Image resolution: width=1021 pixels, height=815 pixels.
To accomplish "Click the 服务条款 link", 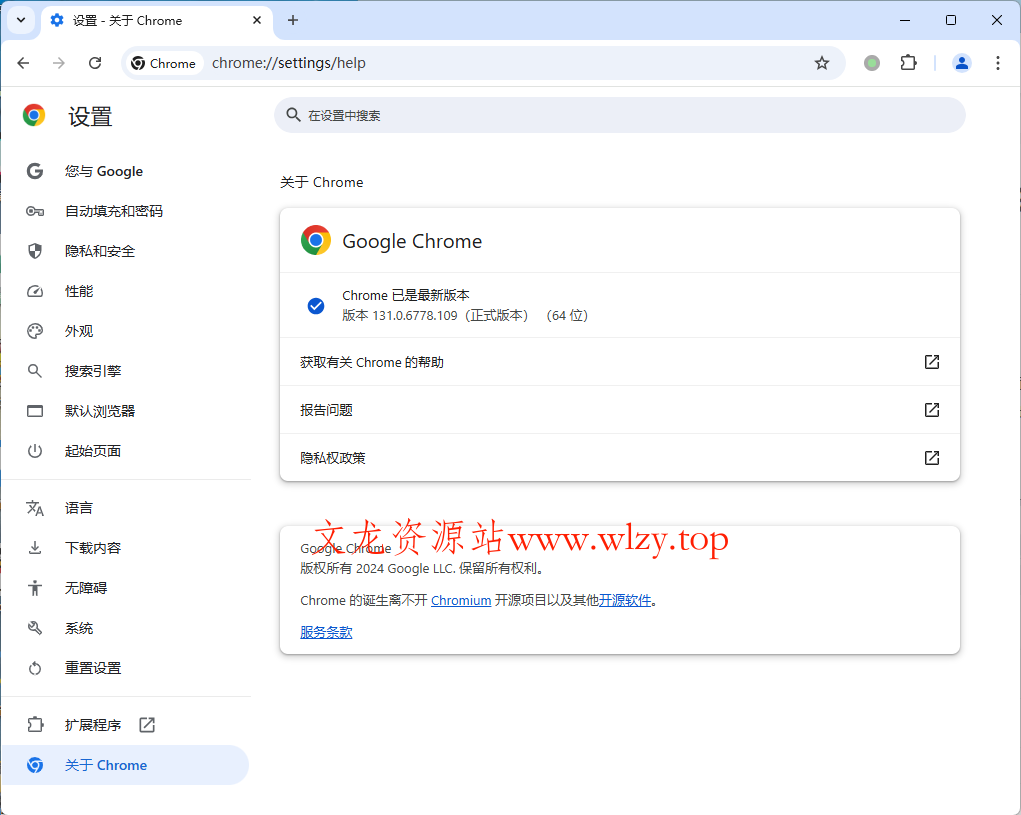I will pyautogui.click(x=325, y=631).
